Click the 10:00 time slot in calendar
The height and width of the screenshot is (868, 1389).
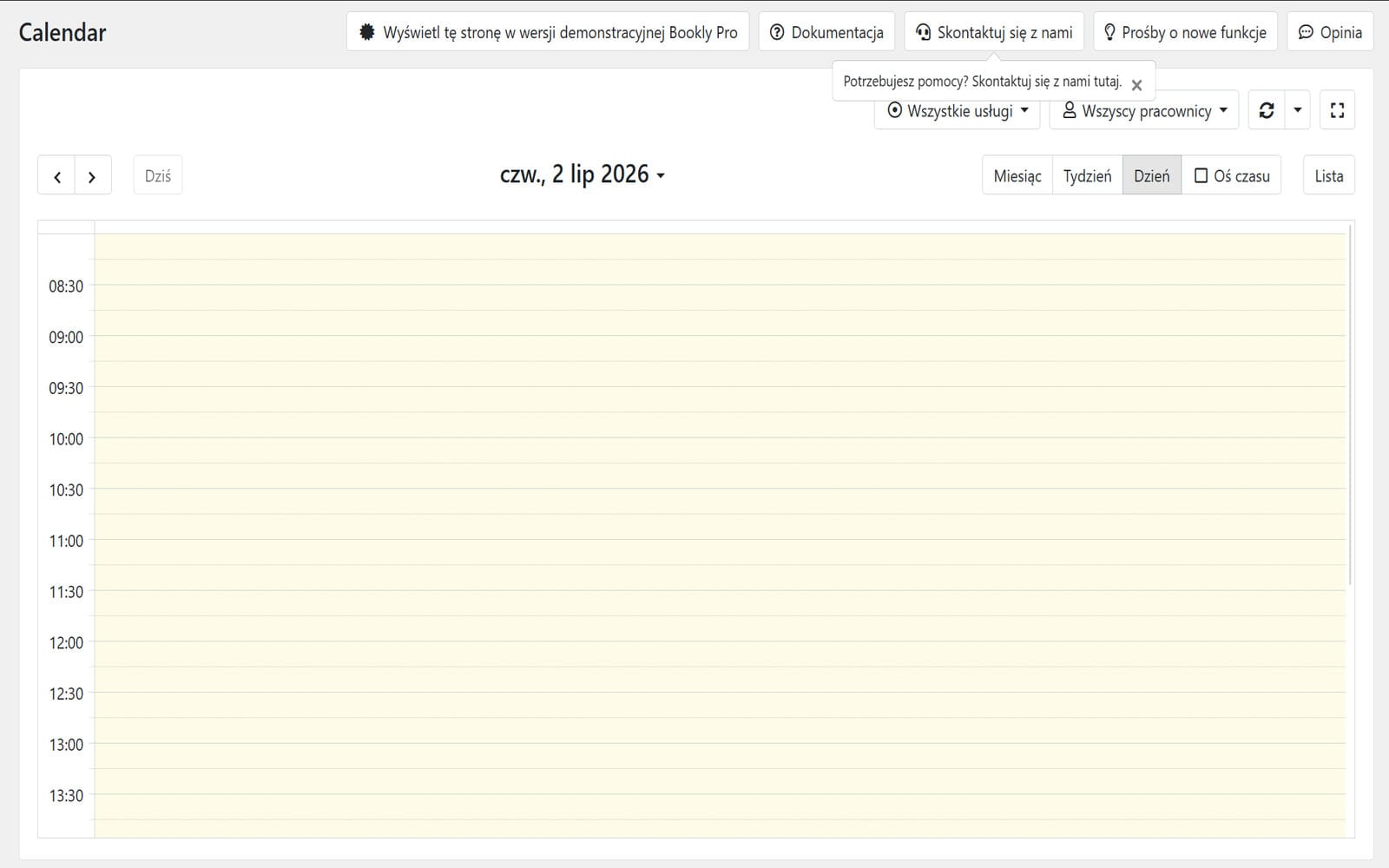[720, 450]
